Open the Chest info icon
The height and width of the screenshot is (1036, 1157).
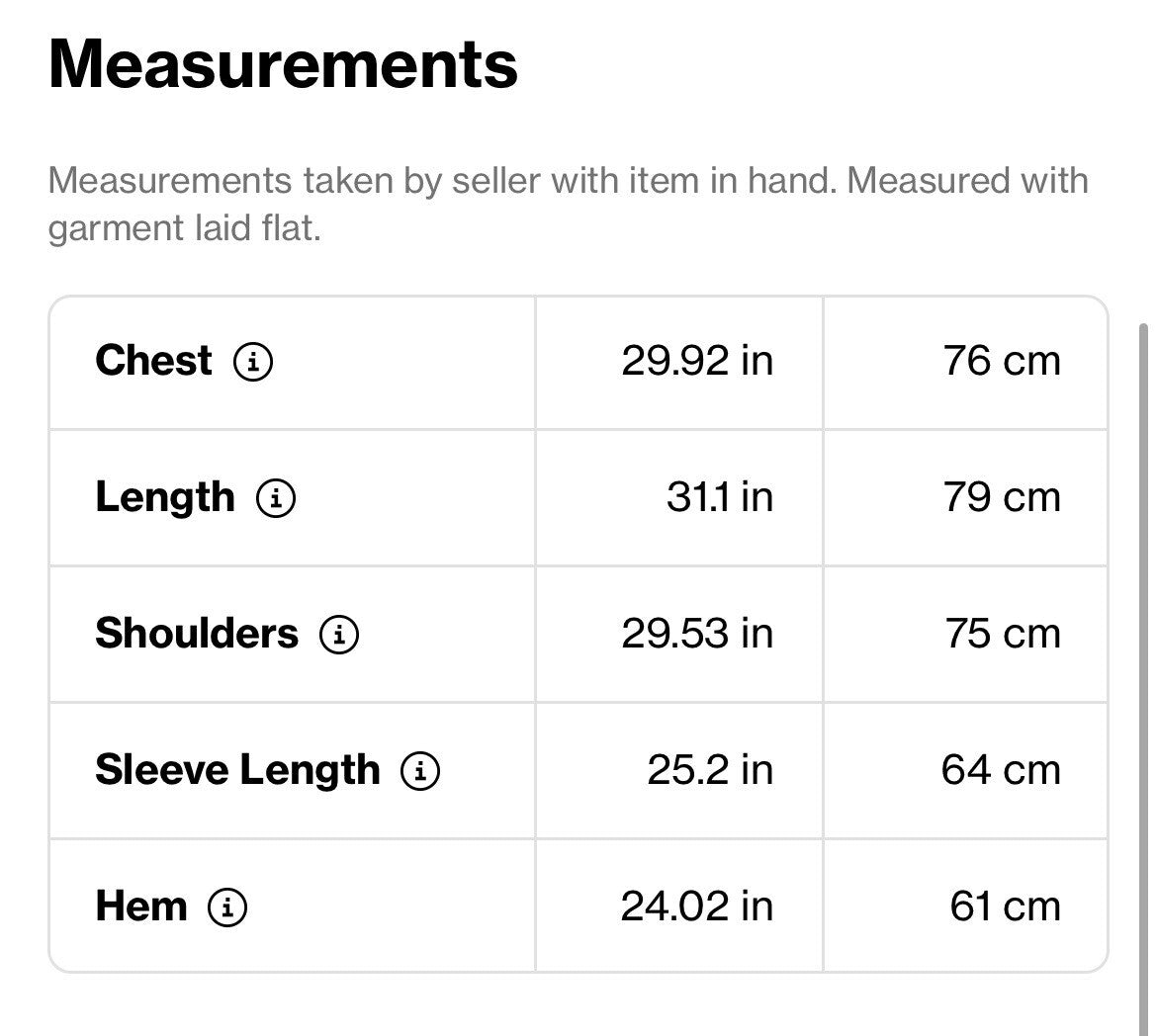[x=253, y=362]
